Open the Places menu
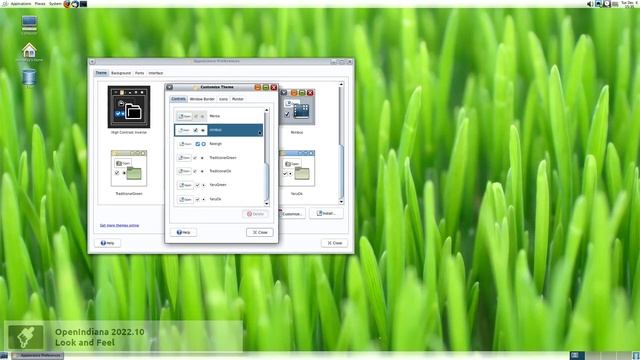Image resolution: width=640 pixels, height=360 pixels. pos(40,4)
